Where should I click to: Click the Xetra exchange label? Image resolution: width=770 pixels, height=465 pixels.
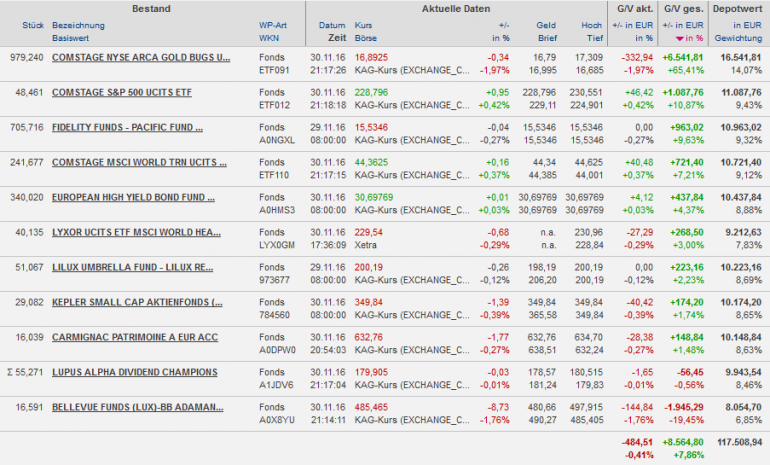(366, 245)
